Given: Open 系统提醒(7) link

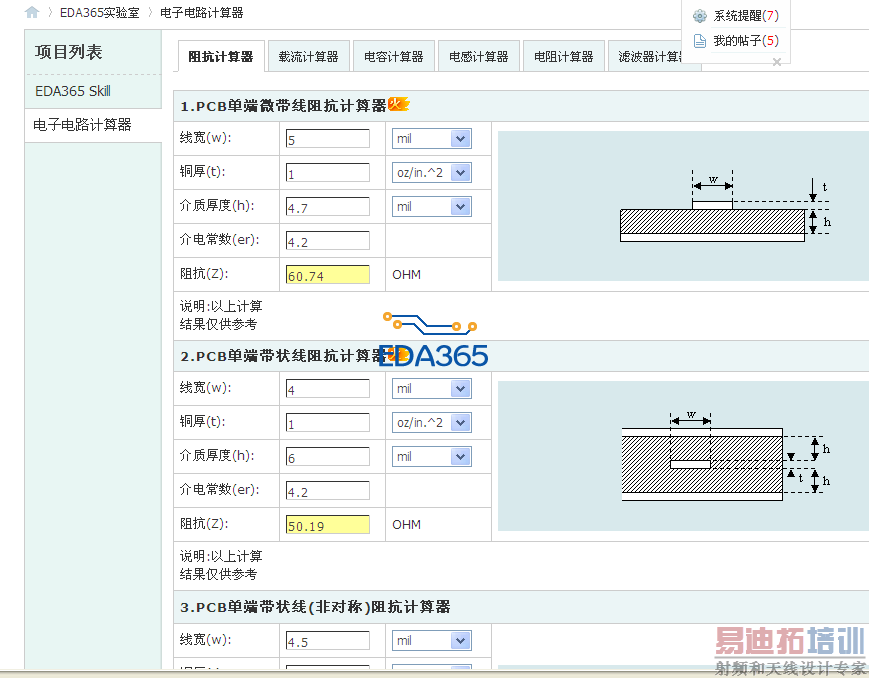Looking at the screenshot, I should 746,16.
